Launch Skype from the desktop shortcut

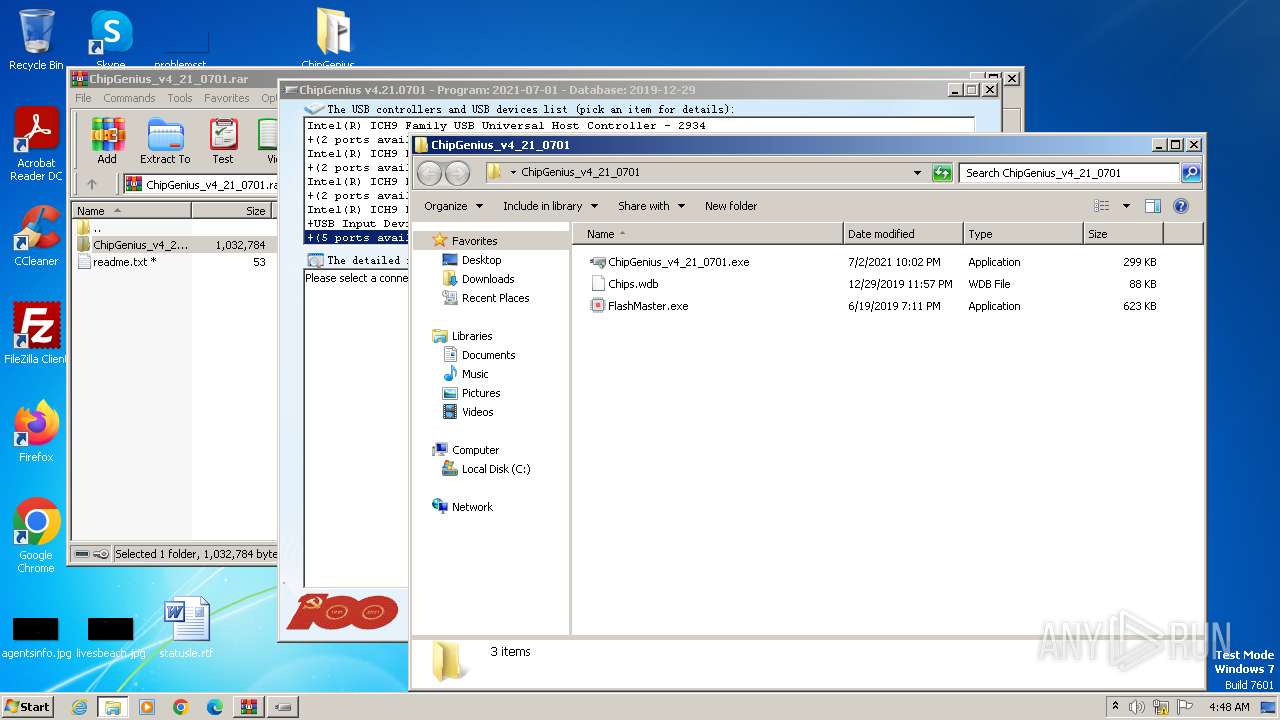point(111,40)
